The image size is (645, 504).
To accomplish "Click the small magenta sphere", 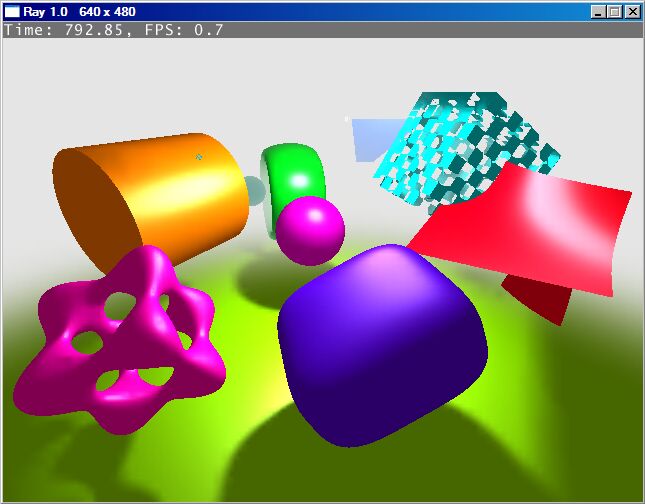I will pos(310,230).
